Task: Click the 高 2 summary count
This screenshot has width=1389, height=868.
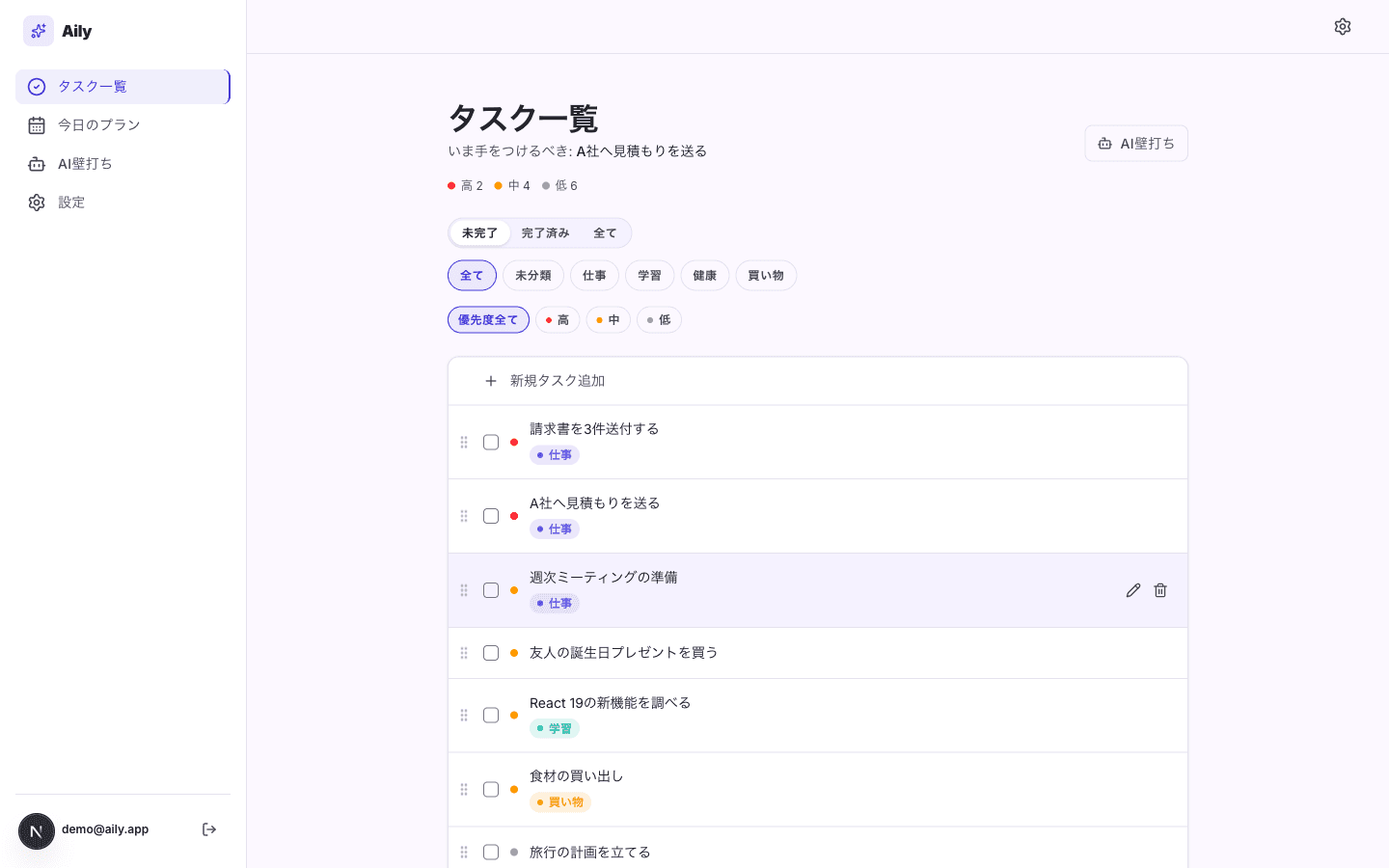Action: click(466, 186)
